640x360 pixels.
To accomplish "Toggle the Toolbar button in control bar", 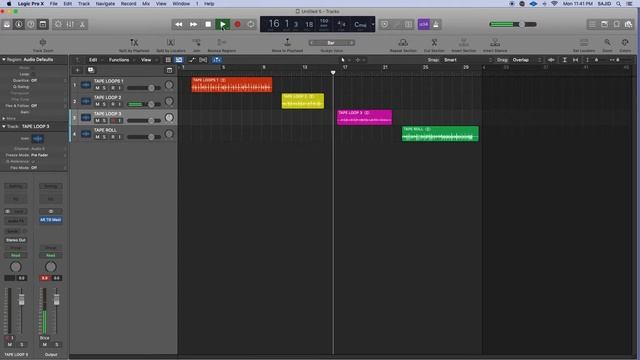I will [x=43, y=24].
